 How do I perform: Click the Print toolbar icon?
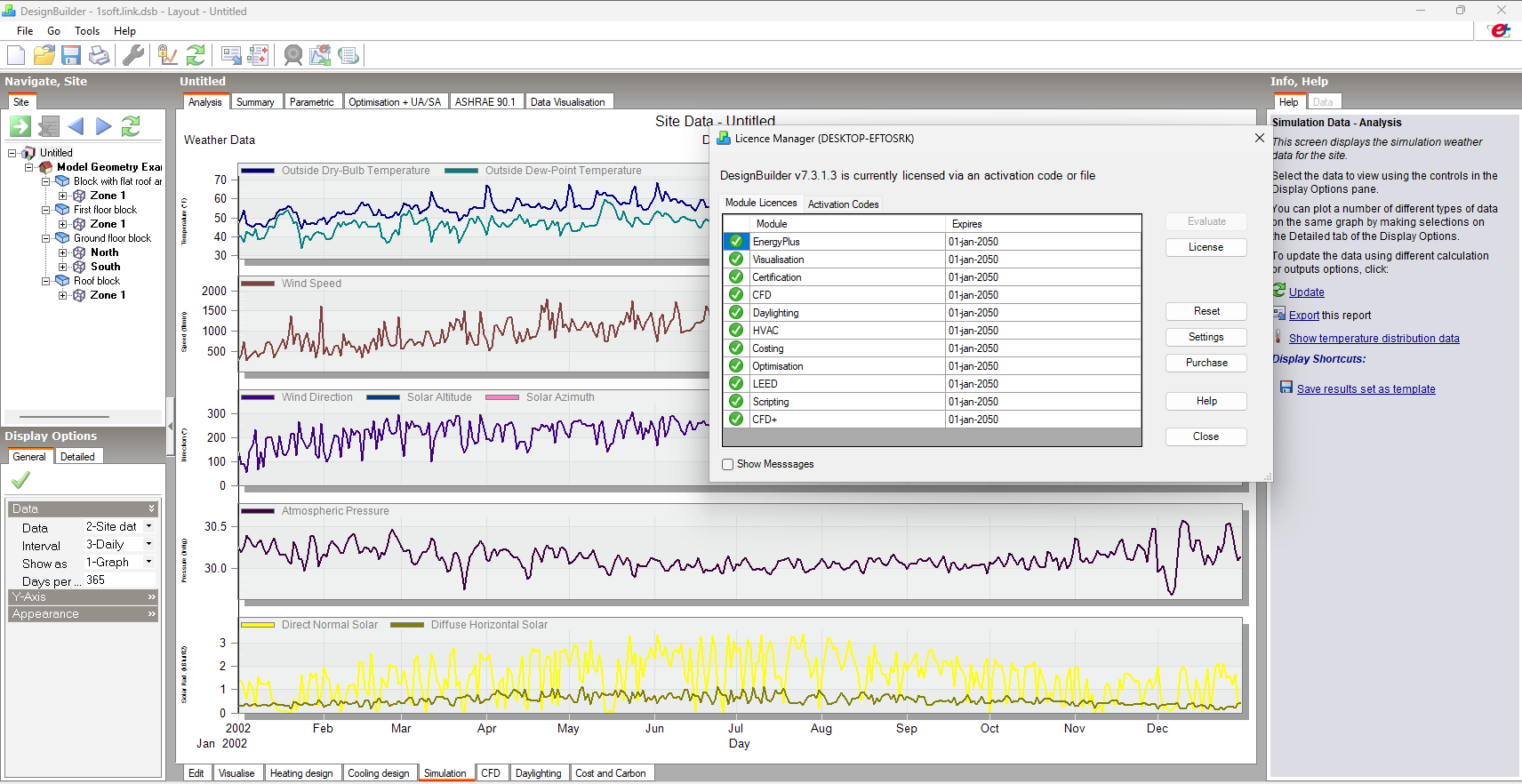pyautogui.click(x=99, y=55)
